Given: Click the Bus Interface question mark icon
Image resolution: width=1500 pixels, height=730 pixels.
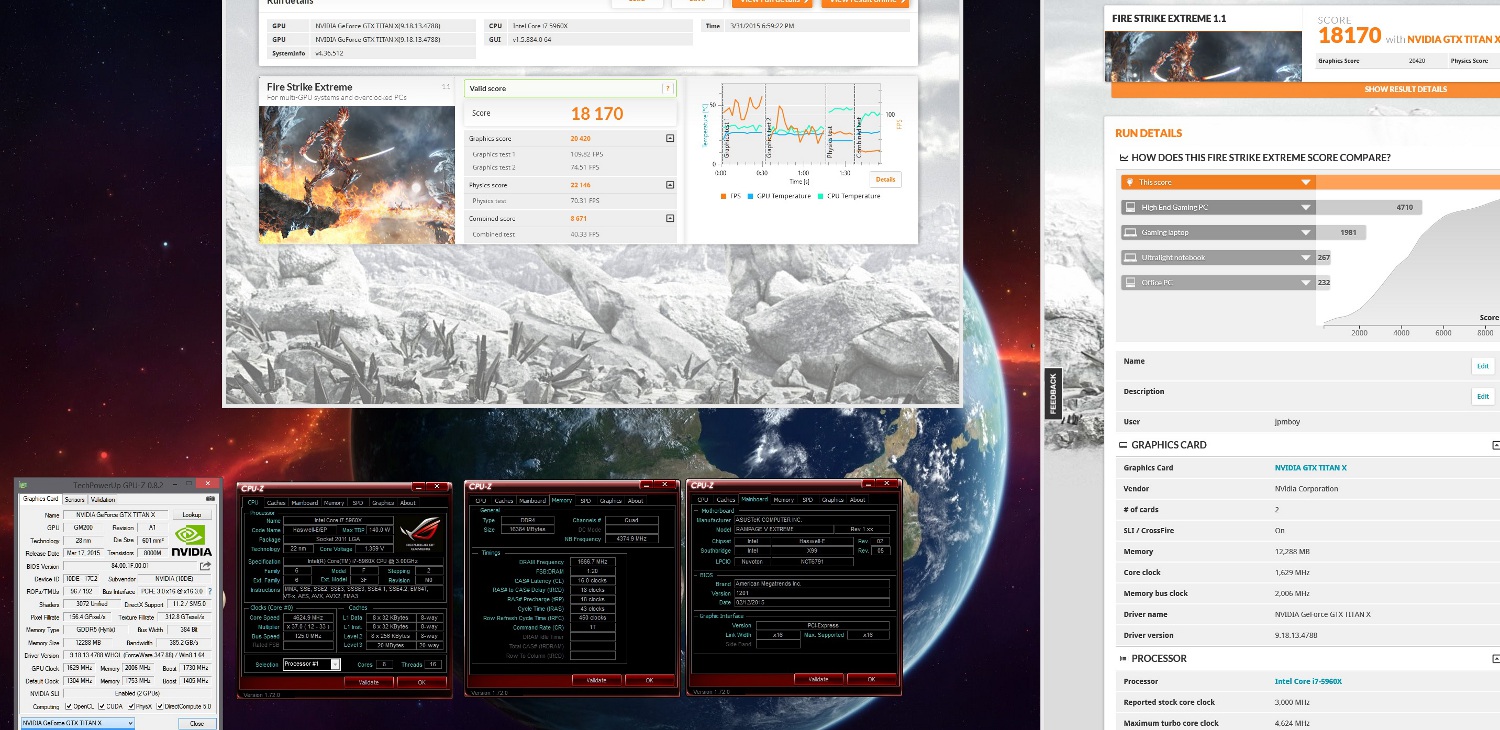Looking at the screenshot, I should click(x=210, y=591).
